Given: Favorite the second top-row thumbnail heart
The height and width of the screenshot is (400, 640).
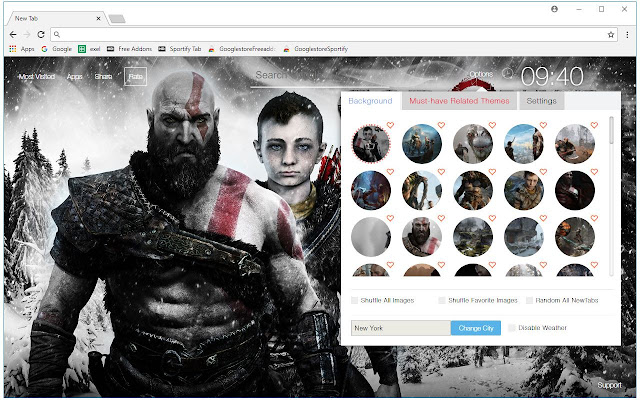Looking at the screenshot, I should pyautogui.click(x=441, y=125).
